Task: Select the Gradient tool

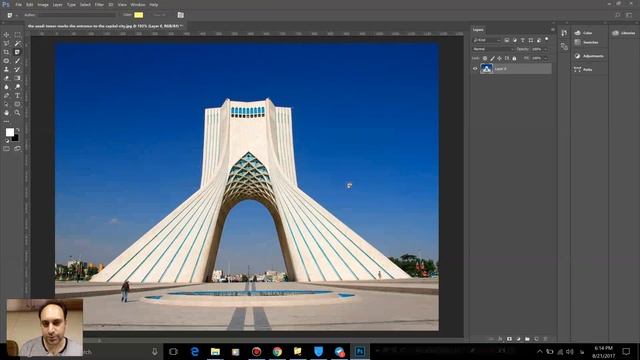Action: (17, 78)
